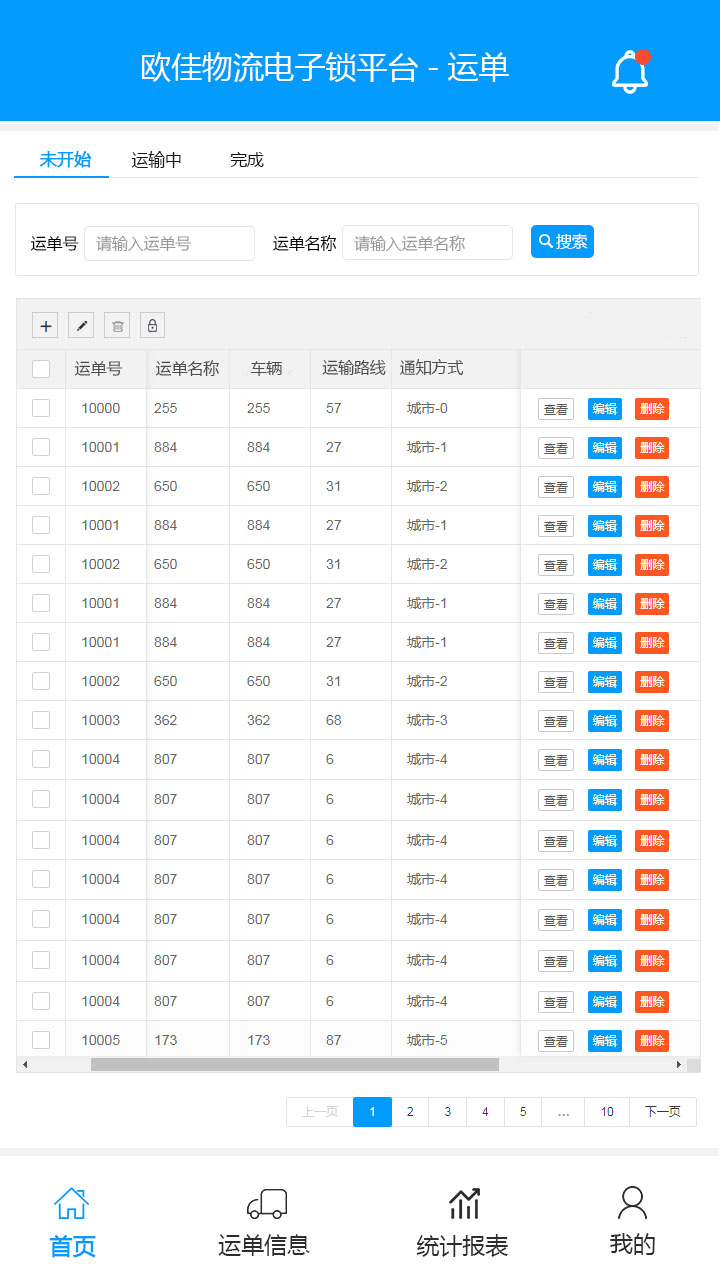The width and height of the screenshot is (720, 1280).
Task: Delete row 10005 with 删除
Action: point(652,1041)
